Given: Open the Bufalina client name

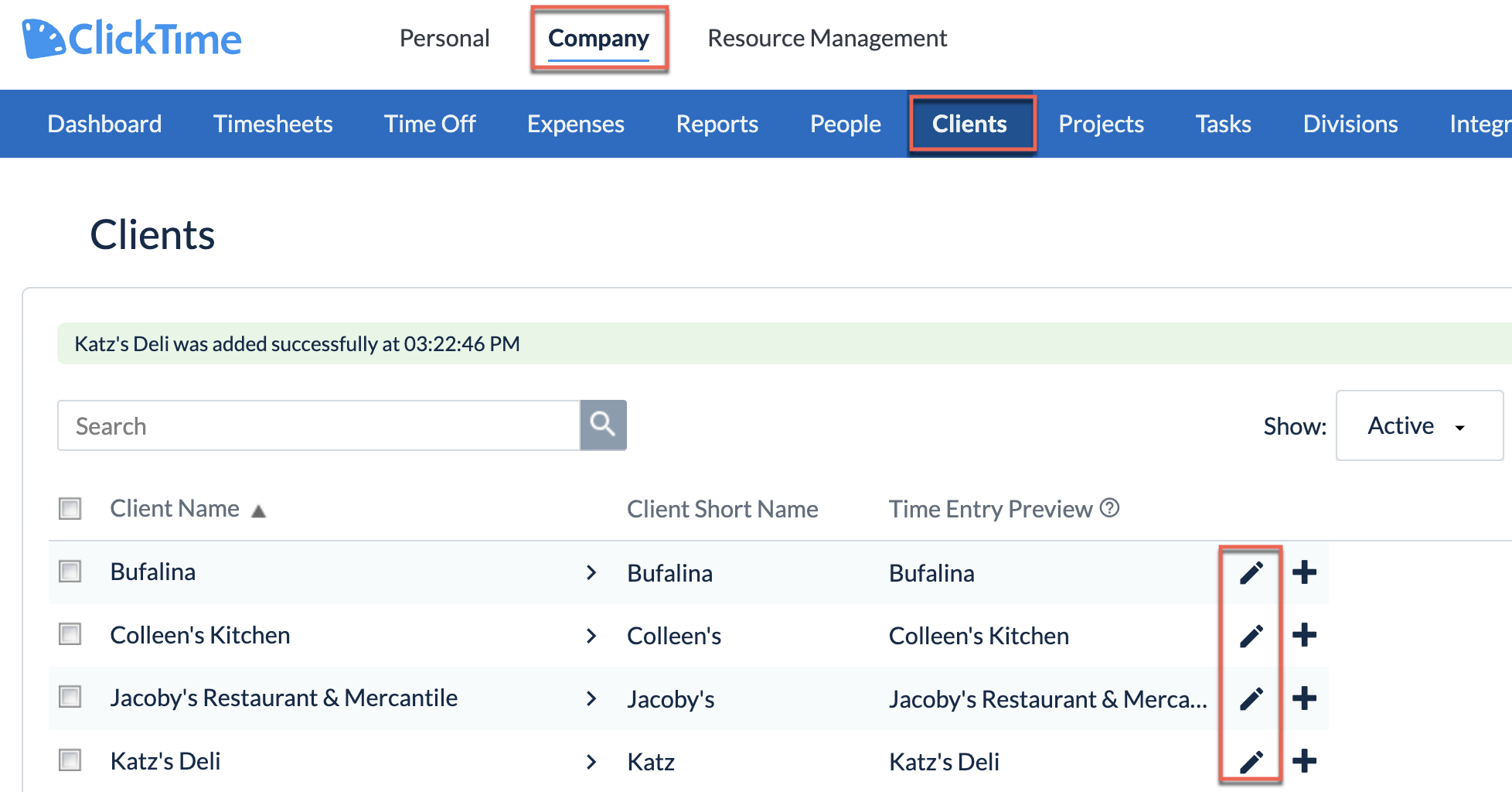Looking at the screenshot, I should pyautogui.click(x=153, y=572).
